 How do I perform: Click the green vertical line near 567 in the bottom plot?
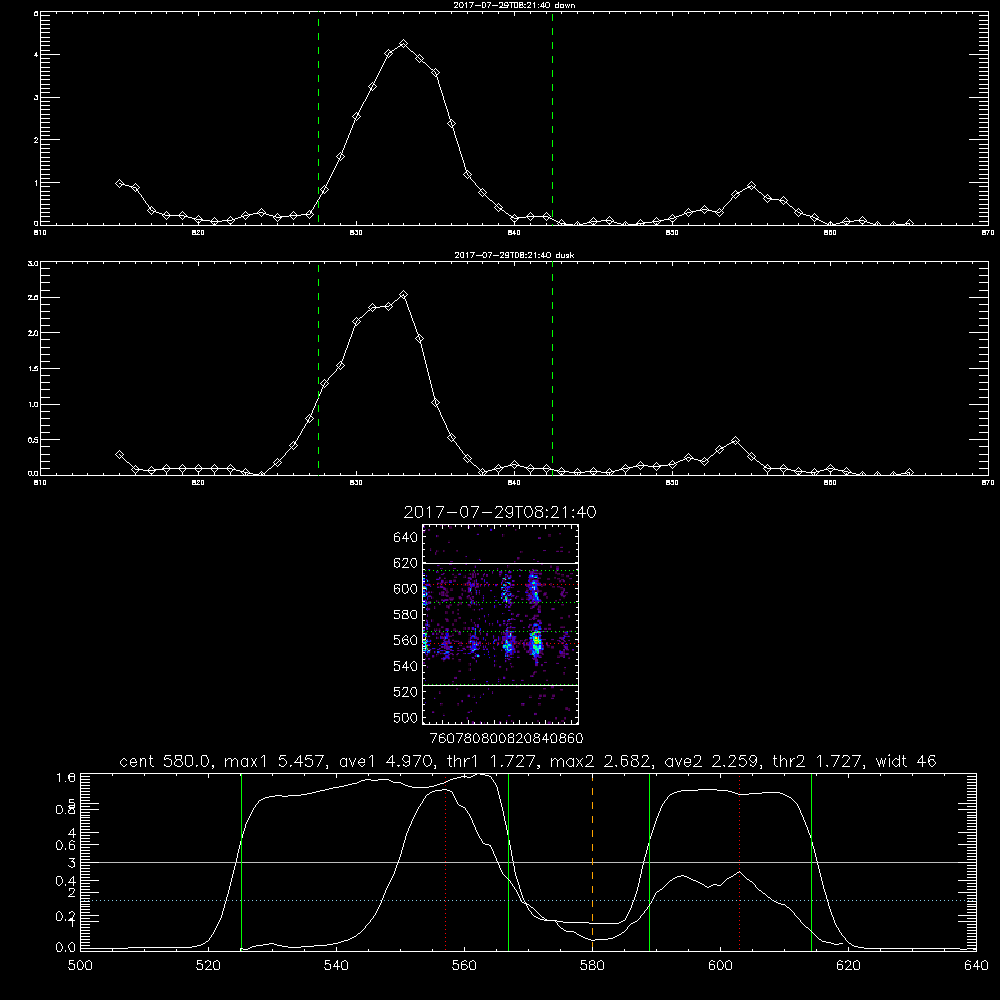508,861
